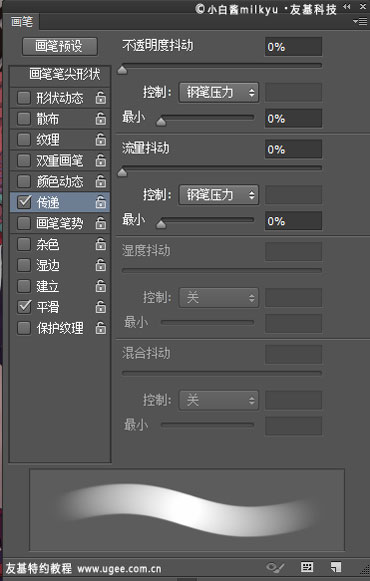Open the brush panel flyout menu icon
This screenshot has height=581, width=370.
pyautogui.click(x=360, y=22)
